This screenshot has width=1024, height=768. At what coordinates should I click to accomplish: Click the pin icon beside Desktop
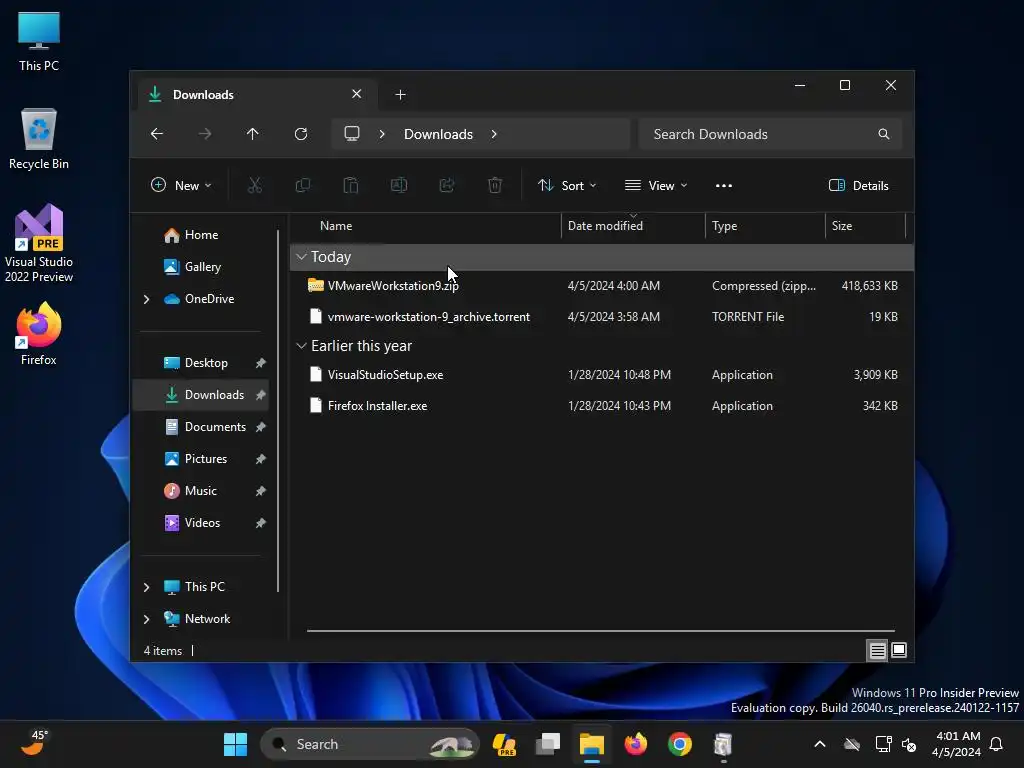(261, 363)
